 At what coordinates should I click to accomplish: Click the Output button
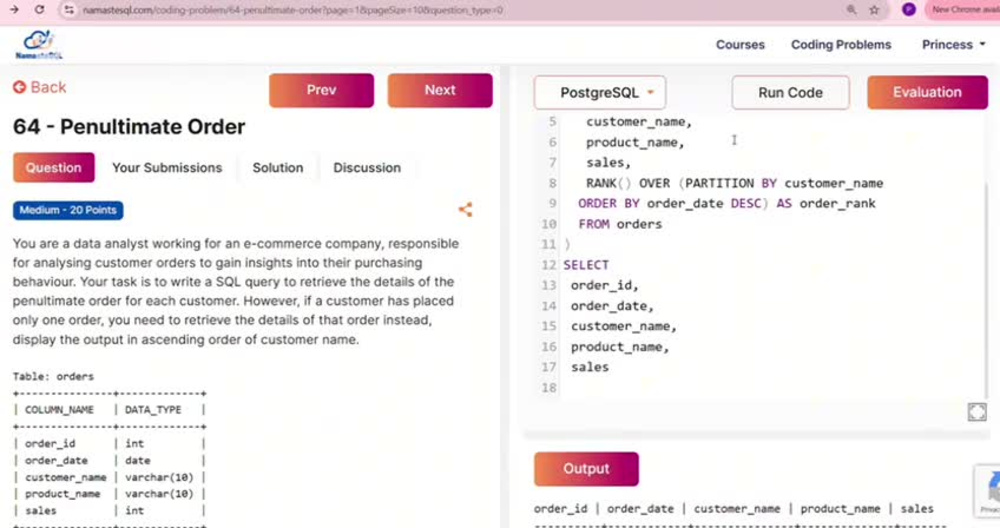tap(586, 469)
